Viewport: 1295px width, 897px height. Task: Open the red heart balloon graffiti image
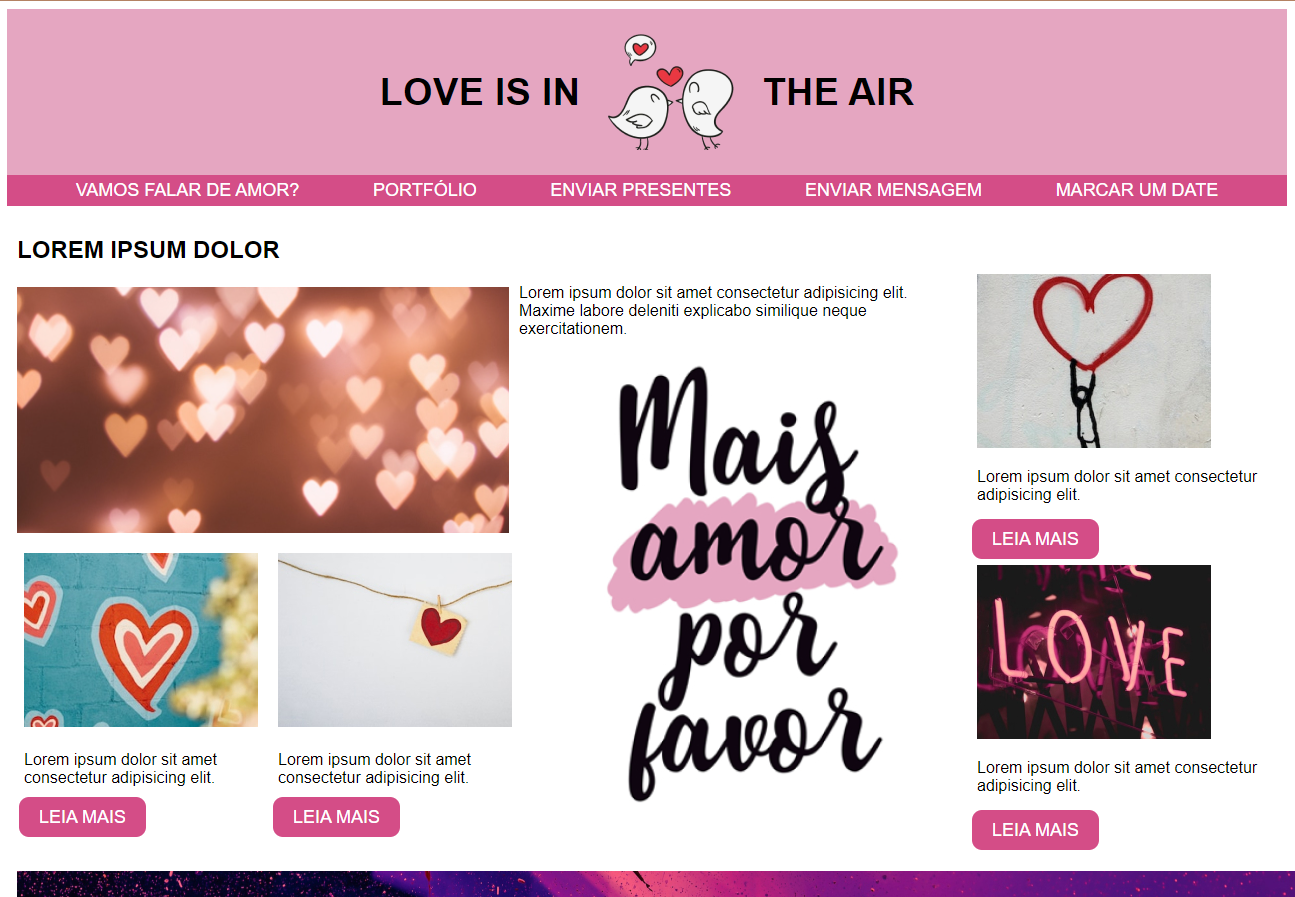(1094, 361)
